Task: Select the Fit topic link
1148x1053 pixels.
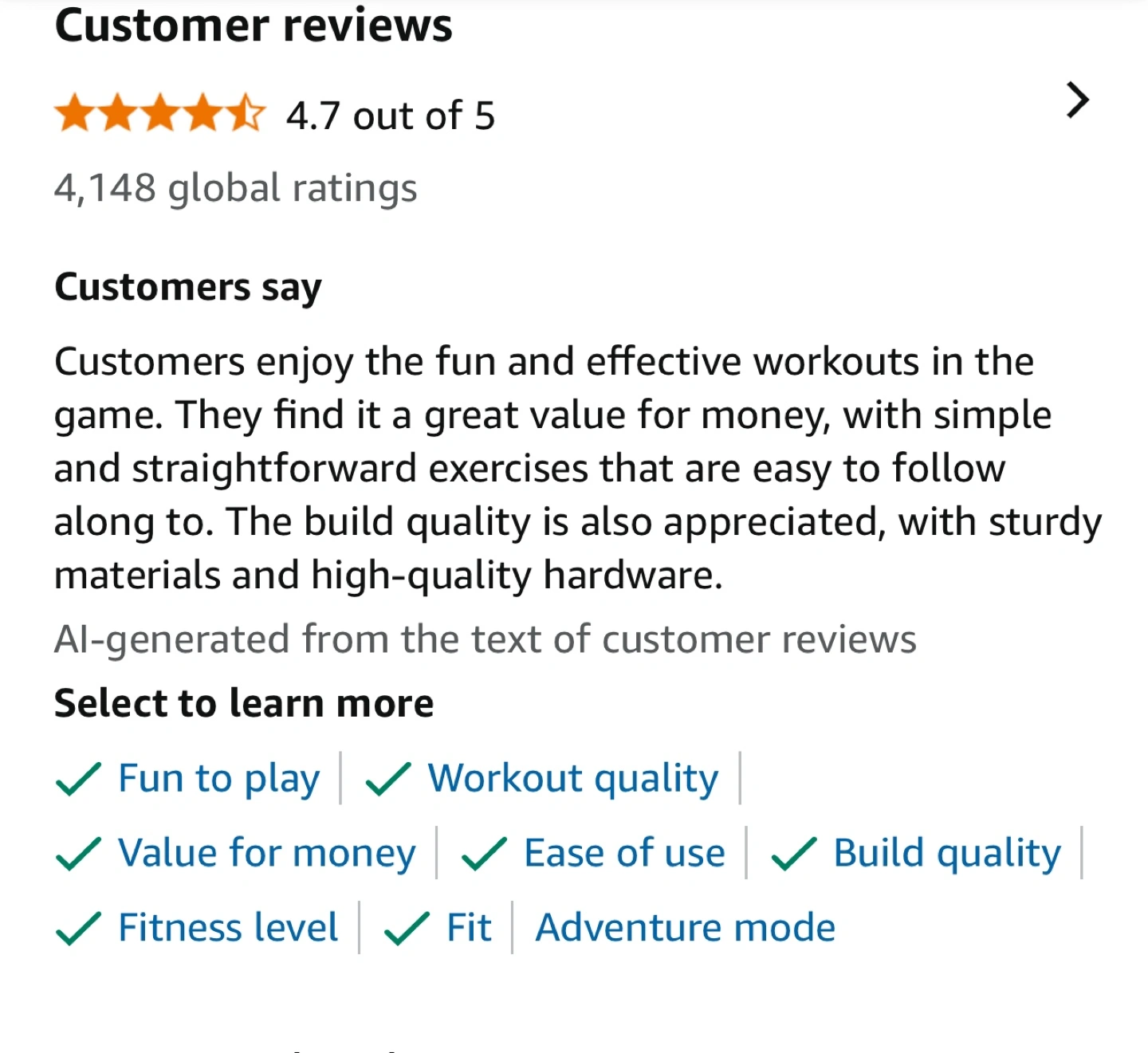Action: (x=469, y=928)
